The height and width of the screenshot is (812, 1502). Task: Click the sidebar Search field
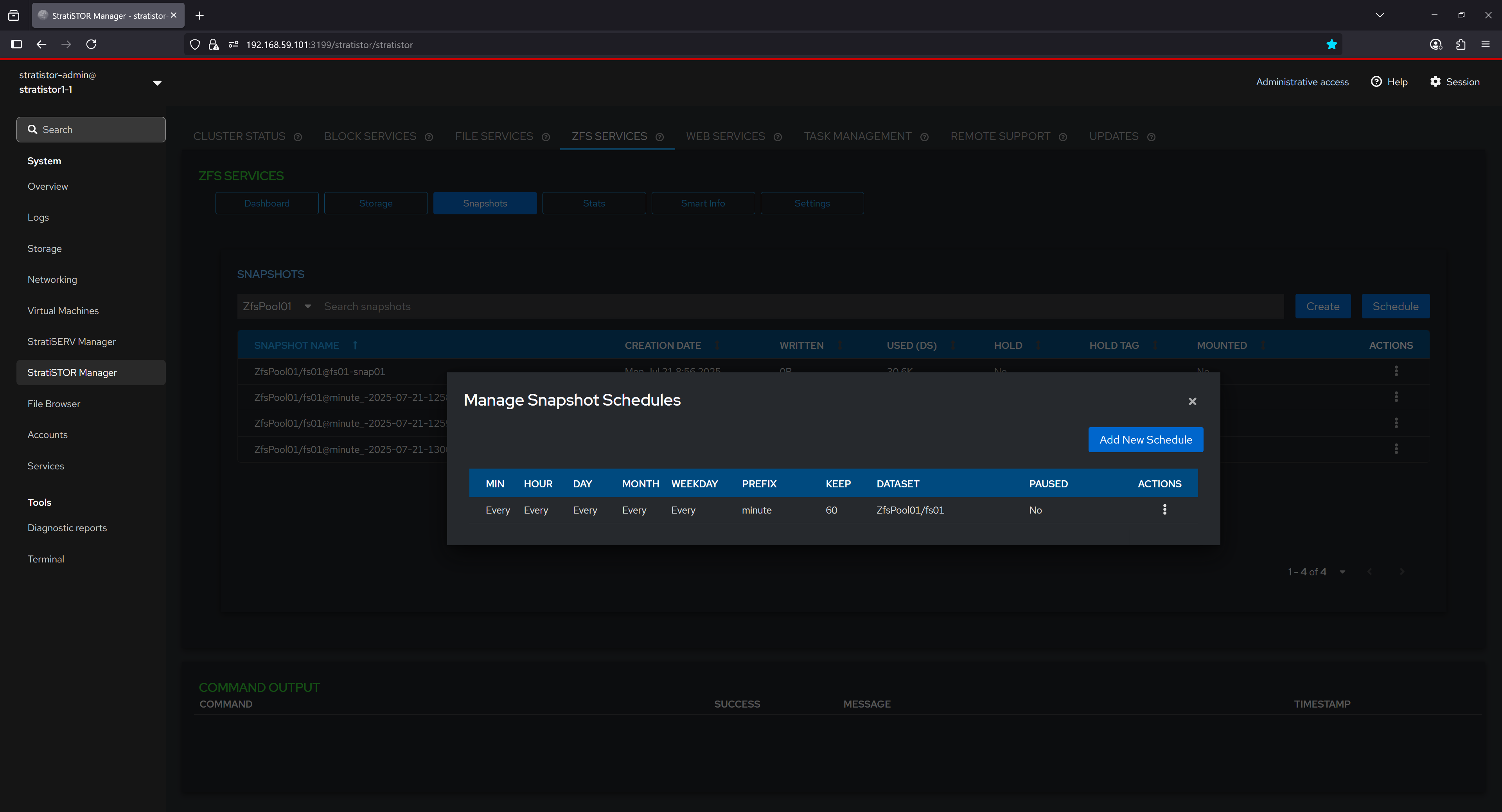tap(92, 129)
